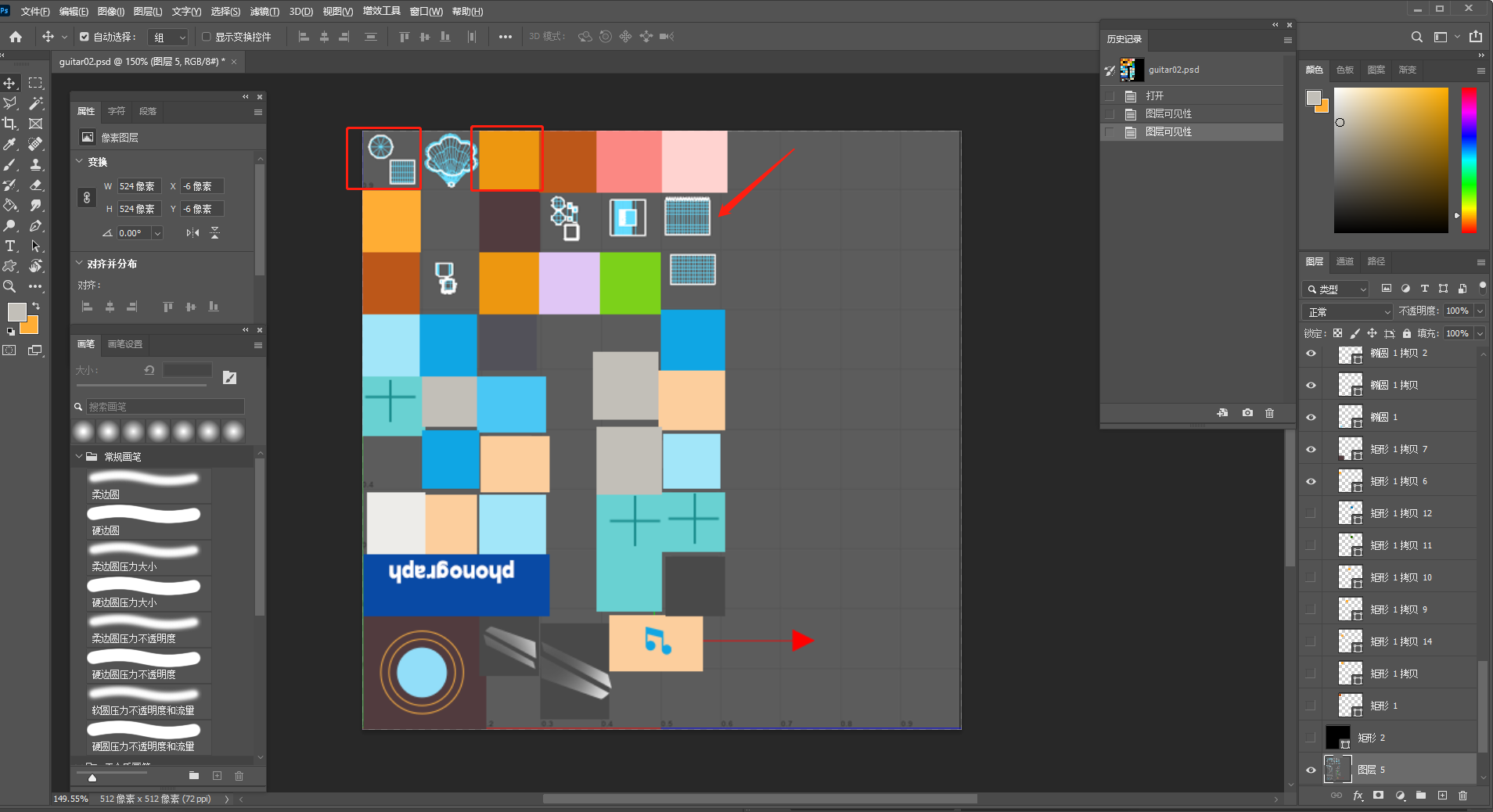Select the Eyedropper tool
This screenshot has height=812, width=1493.
pyautogui.click(x=10, y=144)
